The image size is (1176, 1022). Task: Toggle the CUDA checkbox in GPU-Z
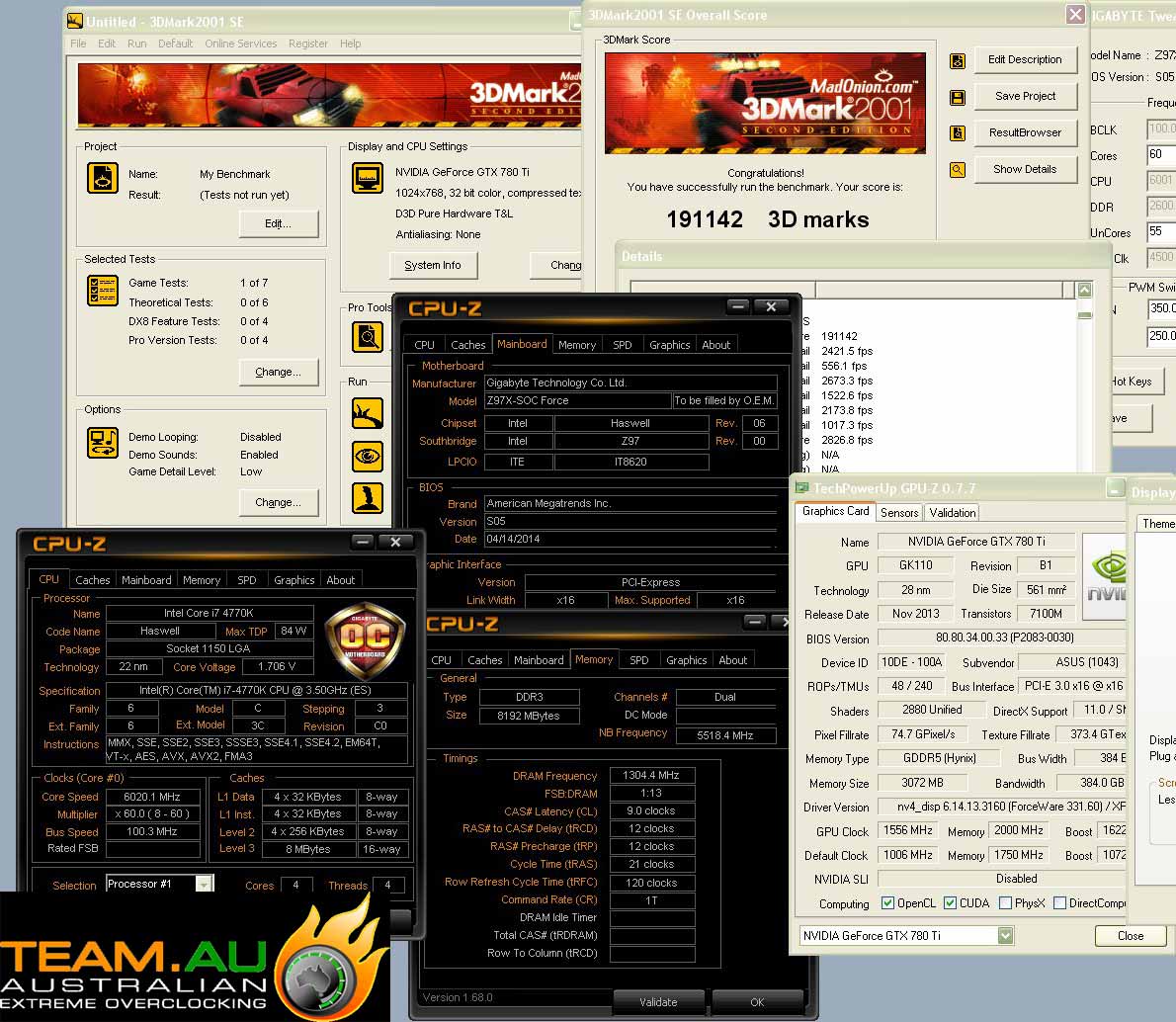click(x=951, y=902)
